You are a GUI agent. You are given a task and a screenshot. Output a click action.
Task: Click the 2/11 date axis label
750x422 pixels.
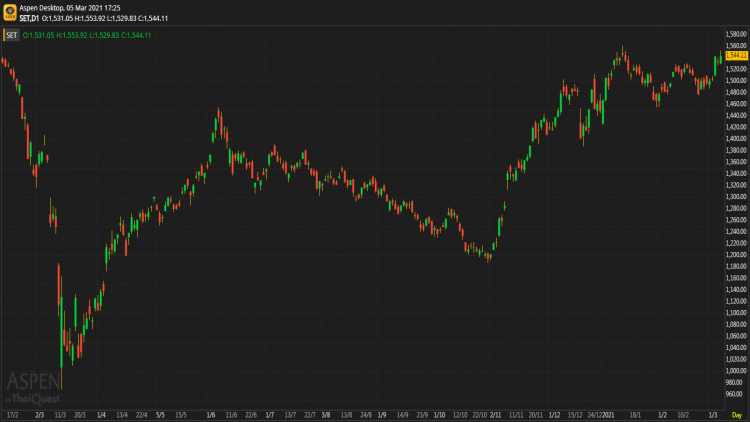coord(495,415)
